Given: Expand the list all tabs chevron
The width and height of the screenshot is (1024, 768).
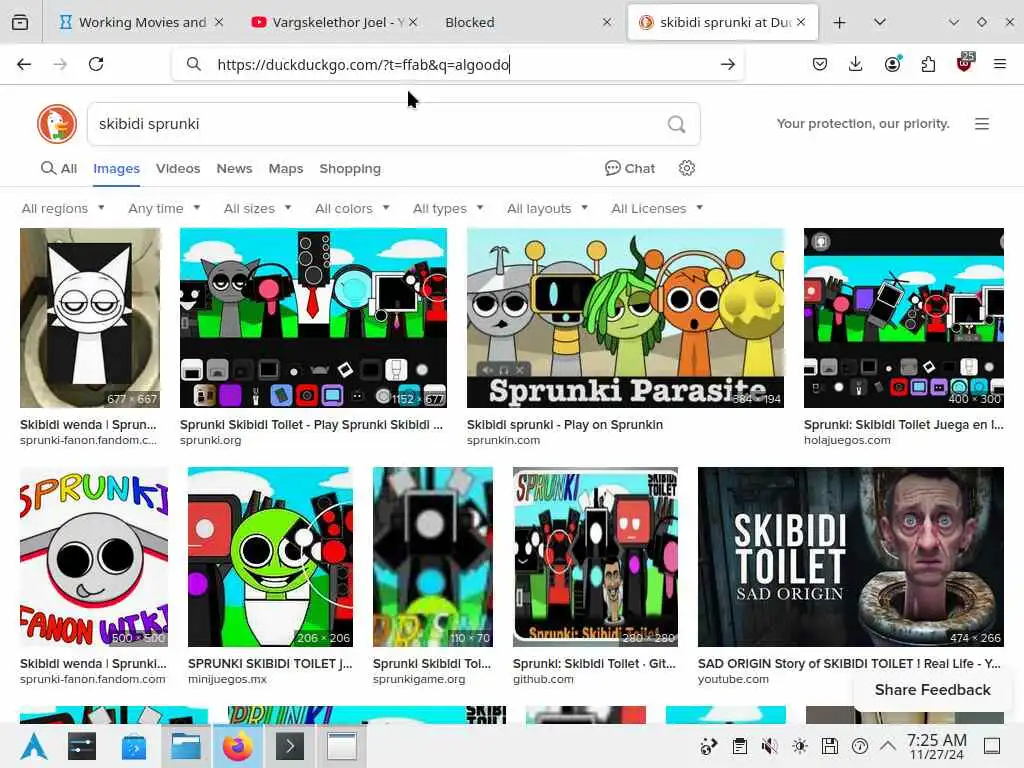Looking at the screenshot, I should pyautogui.click(x=880, y=22).
